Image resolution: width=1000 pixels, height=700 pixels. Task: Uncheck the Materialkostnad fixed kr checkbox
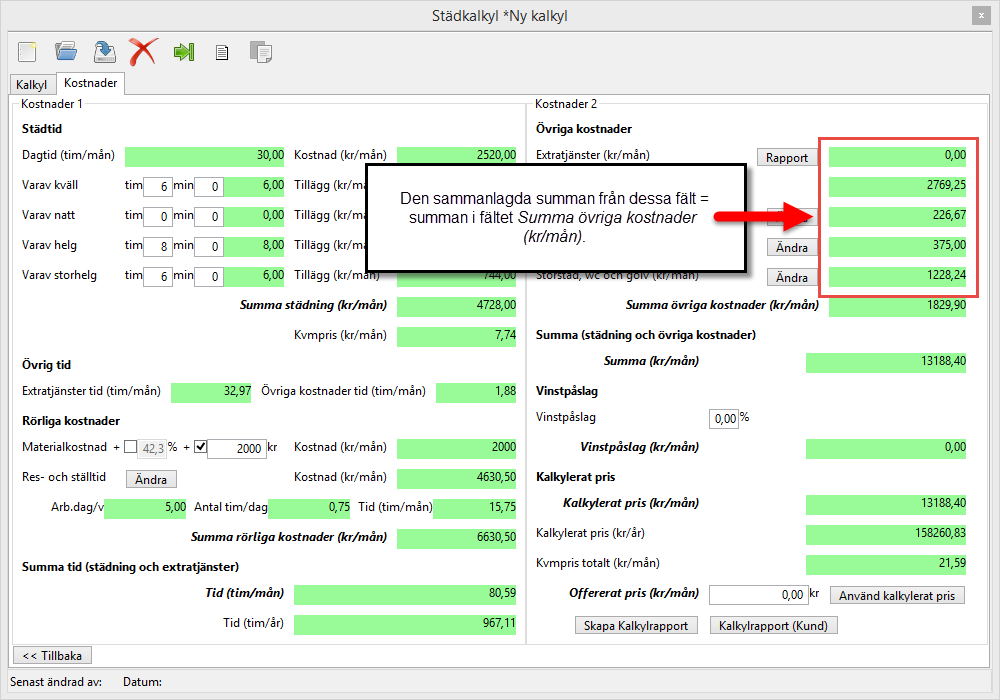point(200,448)
